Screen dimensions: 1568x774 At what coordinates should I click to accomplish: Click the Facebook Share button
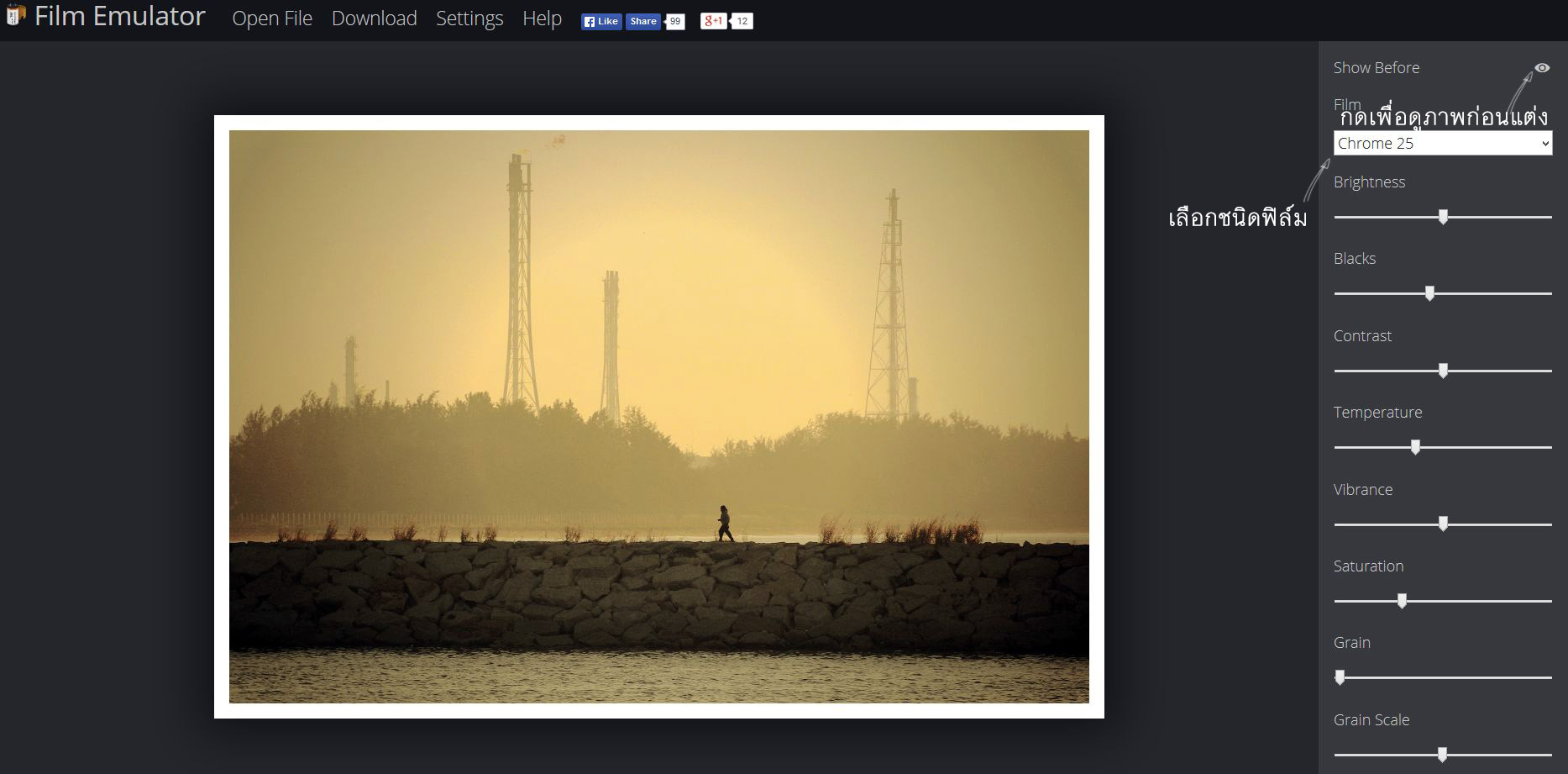(642, 22)
